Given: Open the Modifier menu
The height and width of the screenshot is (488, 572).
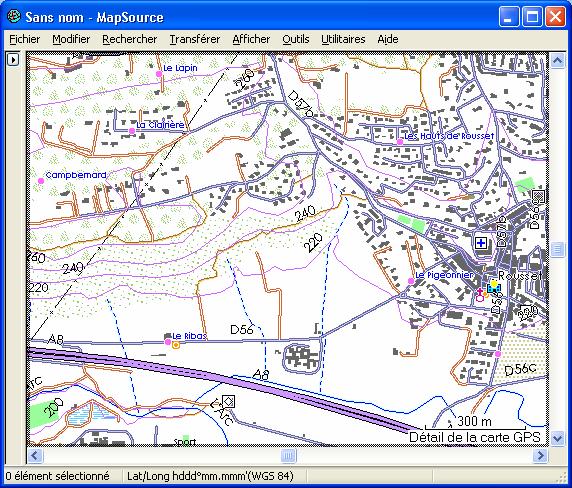Looking at the screenshot, I should tap(71, 39).
